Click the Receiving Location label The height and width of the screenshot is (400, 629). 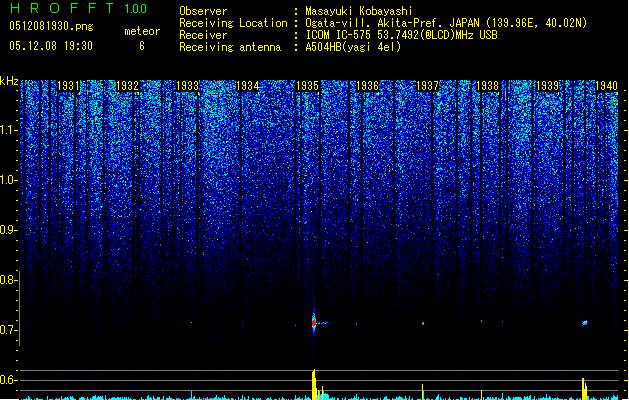pyautogui.click(x=233, y=23)
